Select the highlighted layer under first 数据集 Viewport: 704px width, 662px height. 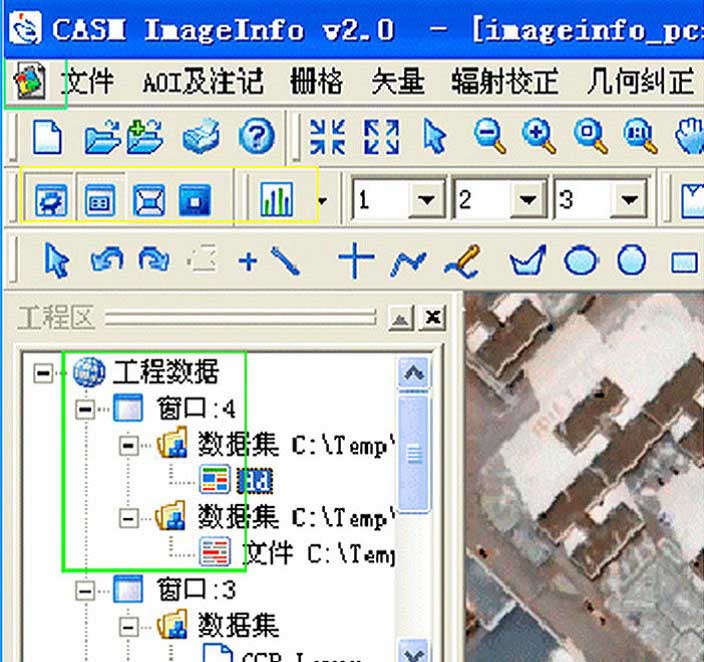point(254,481)
